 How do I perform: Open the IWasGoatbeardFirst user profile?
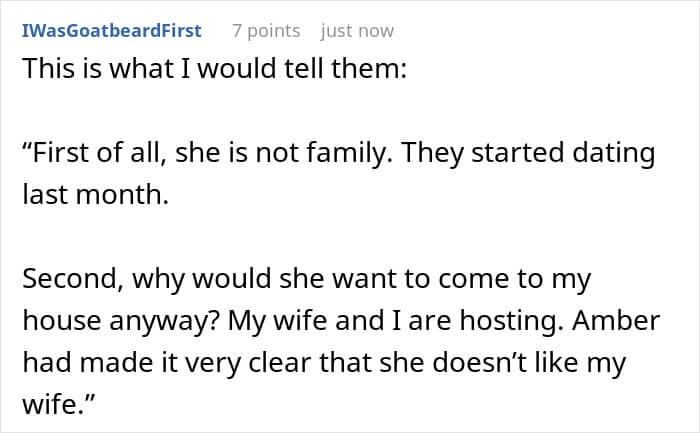111,31
